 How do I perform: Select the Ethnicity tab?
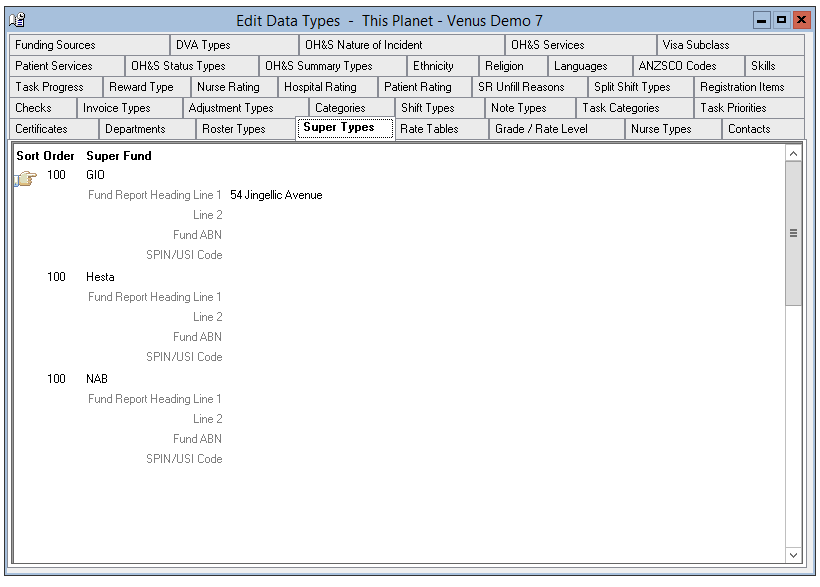[x=442, y=66]
